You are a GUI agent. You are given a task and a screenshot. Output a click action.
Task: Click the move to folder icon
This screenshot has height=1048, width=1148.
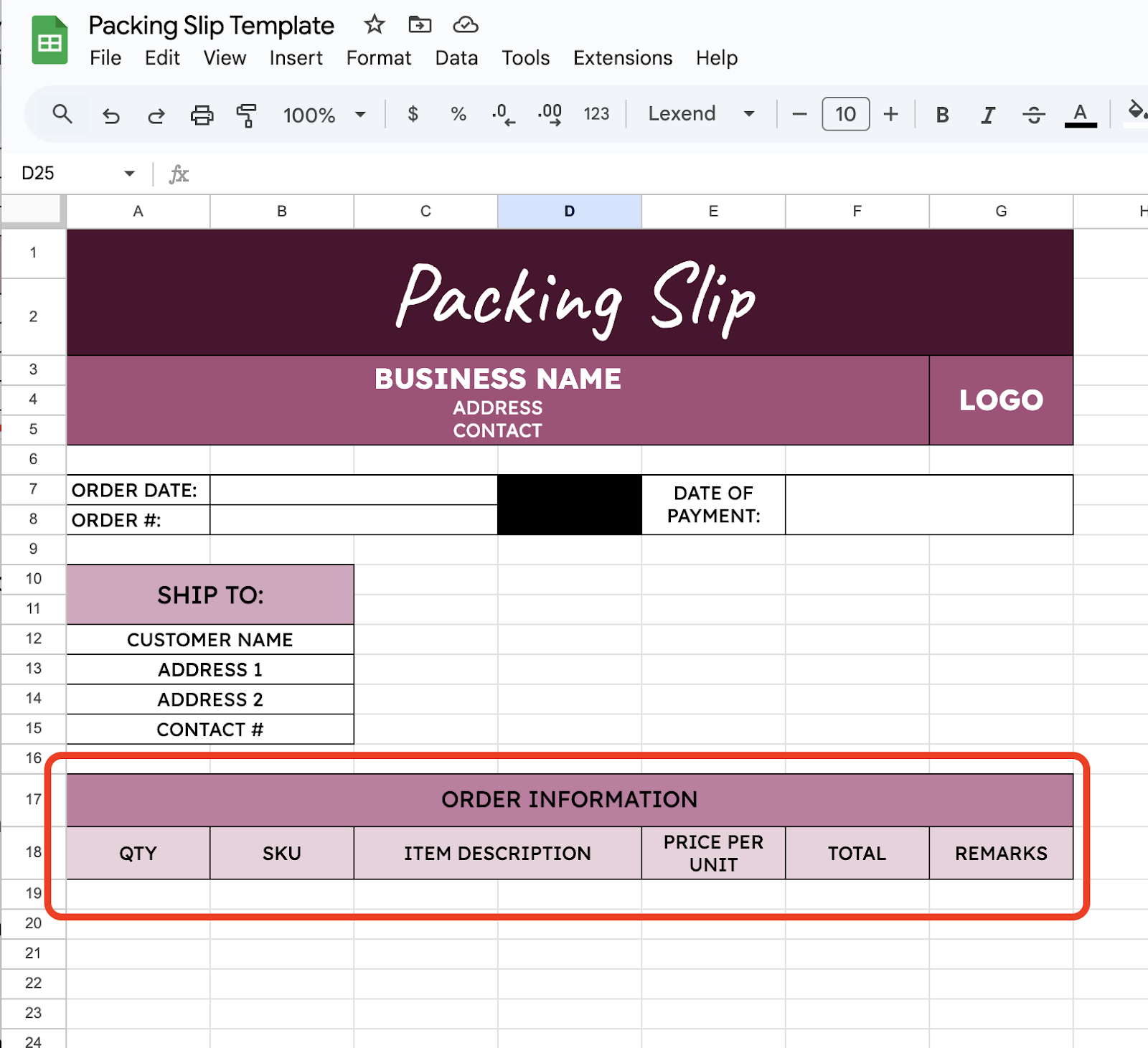pyautogui.click(x=420, y=25)
